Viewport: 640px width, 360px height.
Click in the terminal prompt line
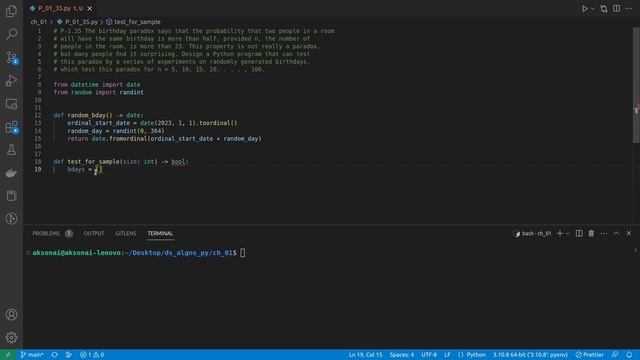point(139,253)
